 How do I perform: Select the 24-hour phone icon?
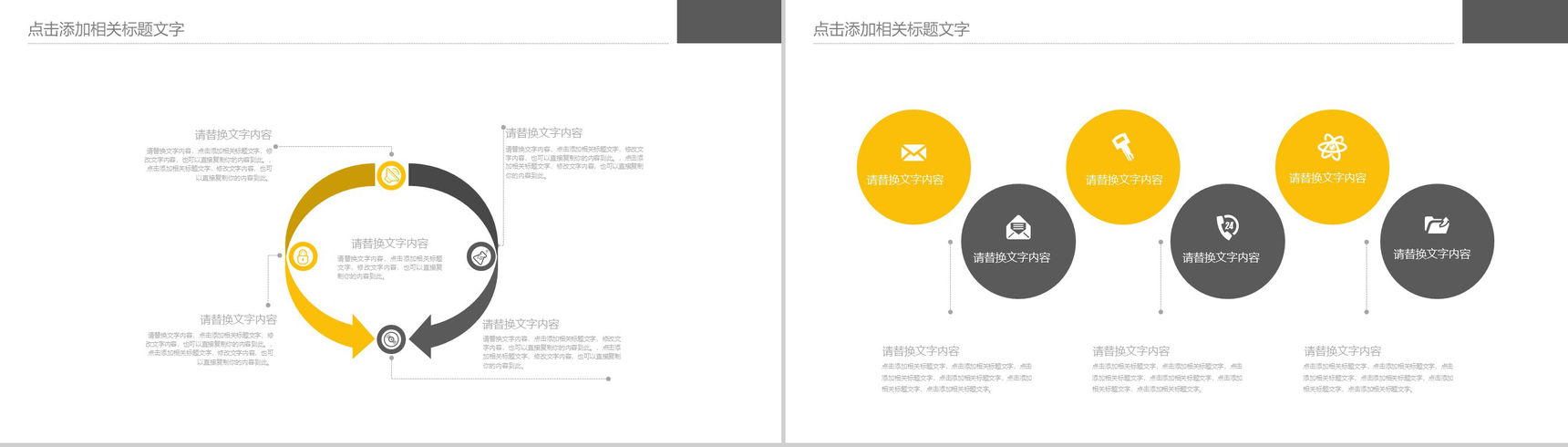(1227, 226)
